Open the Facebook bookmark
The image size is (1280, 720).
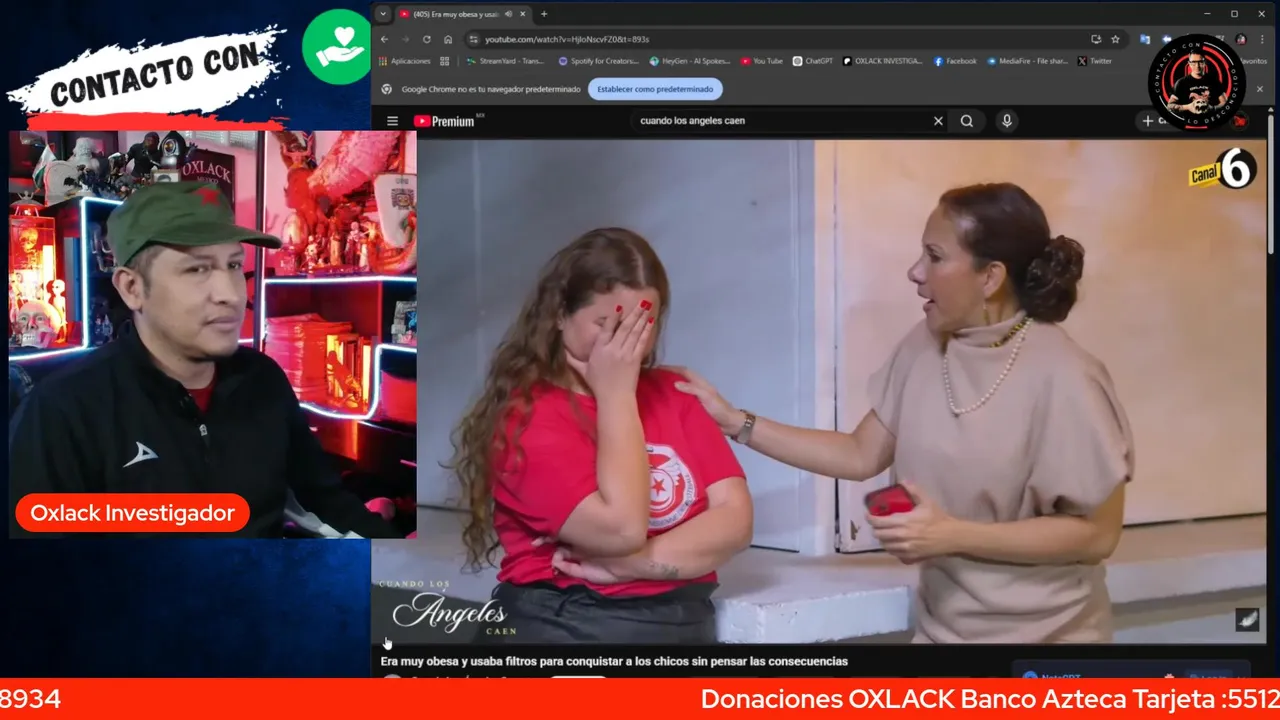click(955, 61)
